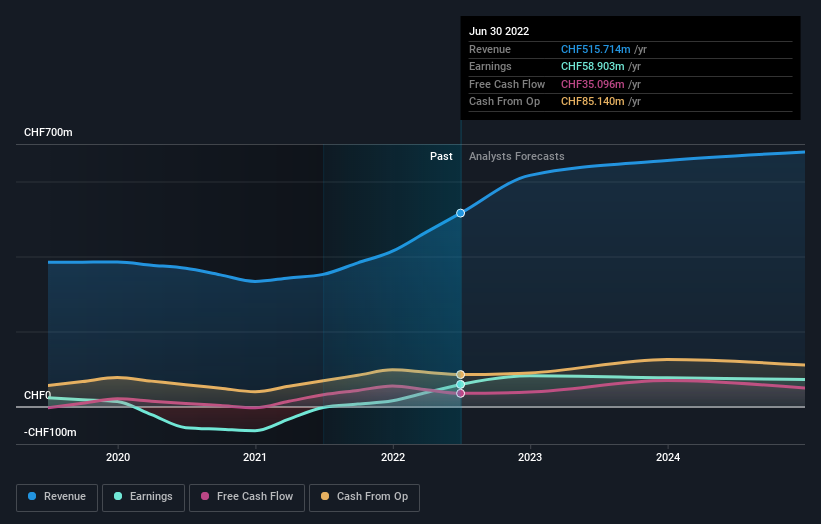Click the 2024 x-axis label
821x524 pixels.
coord(668,457)
